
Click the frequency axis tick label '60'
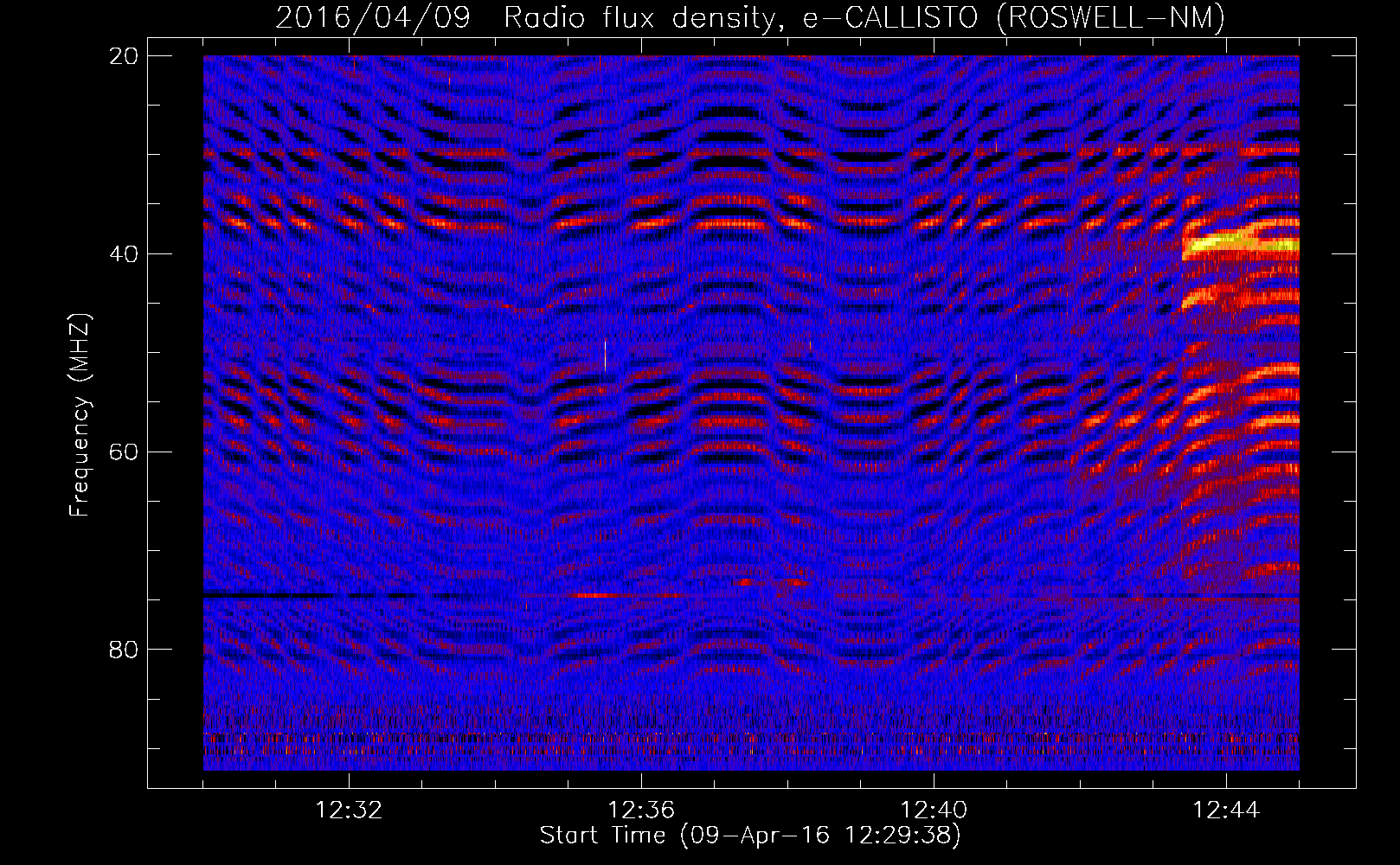[x=124, y=452]
